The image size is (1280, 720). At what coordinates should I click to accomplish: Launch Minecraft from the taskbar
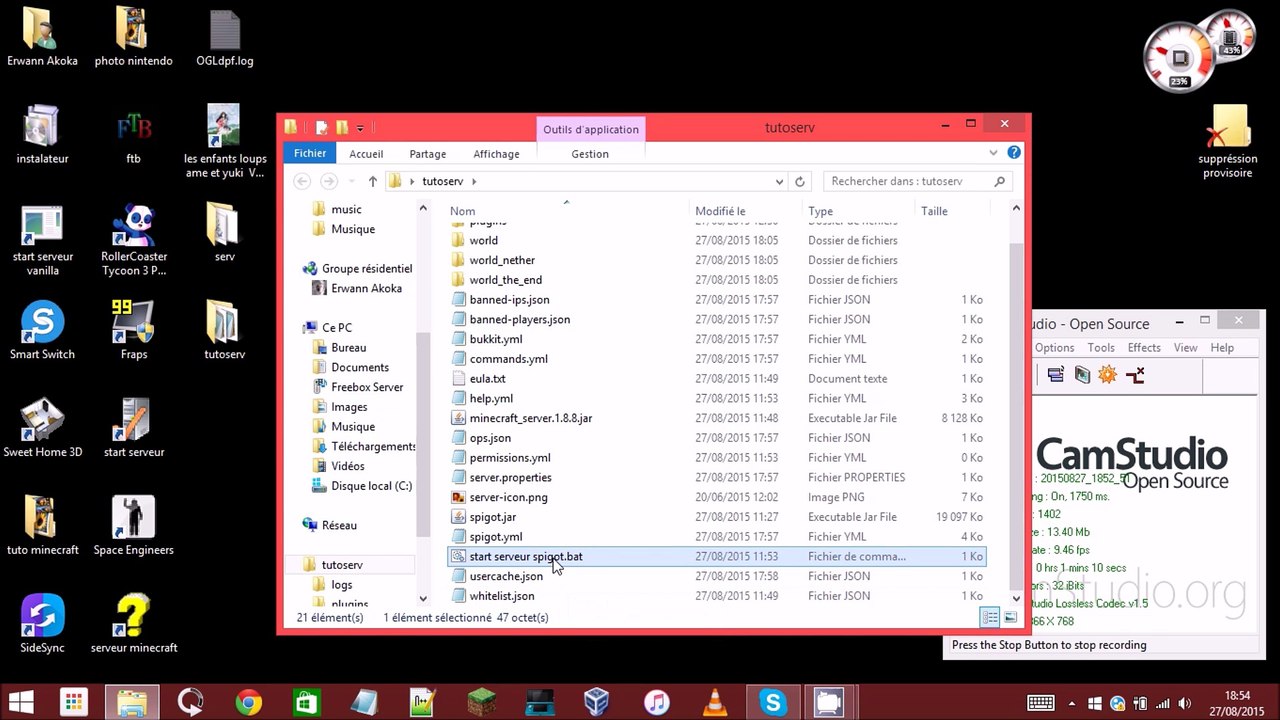(x=482, y=703)
